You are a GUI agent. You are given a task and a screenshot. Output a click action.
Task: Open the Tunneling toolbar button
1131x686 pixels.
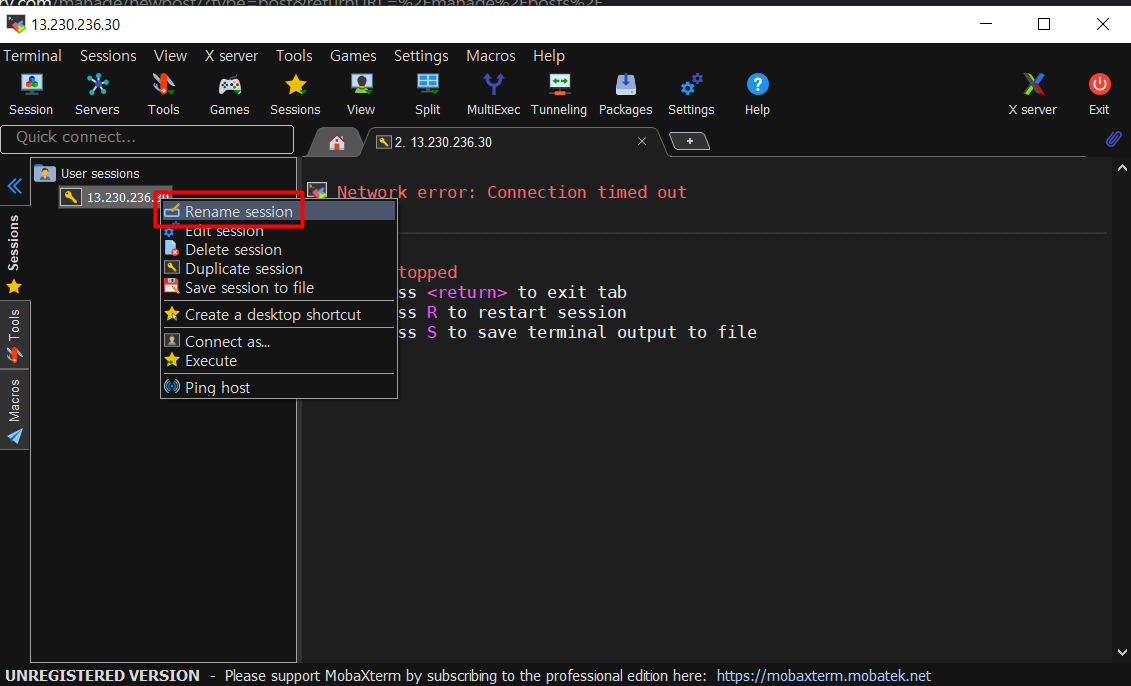click(559, 95)
